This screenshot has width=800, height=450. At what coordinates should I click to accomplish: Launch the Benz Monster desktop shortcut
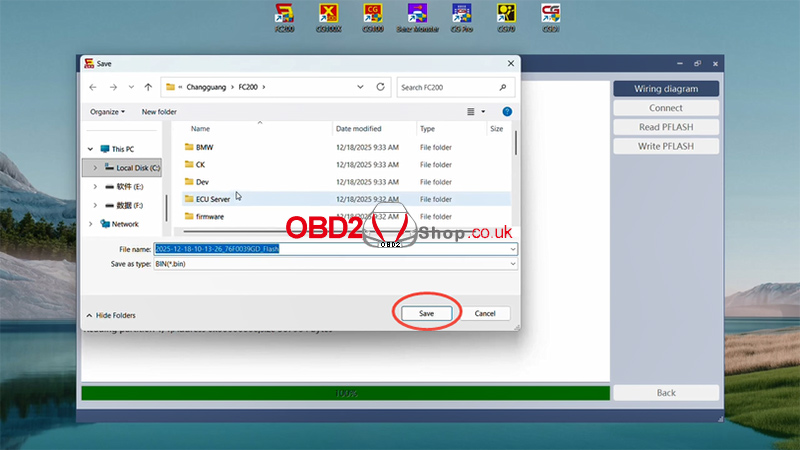point(418,15)
